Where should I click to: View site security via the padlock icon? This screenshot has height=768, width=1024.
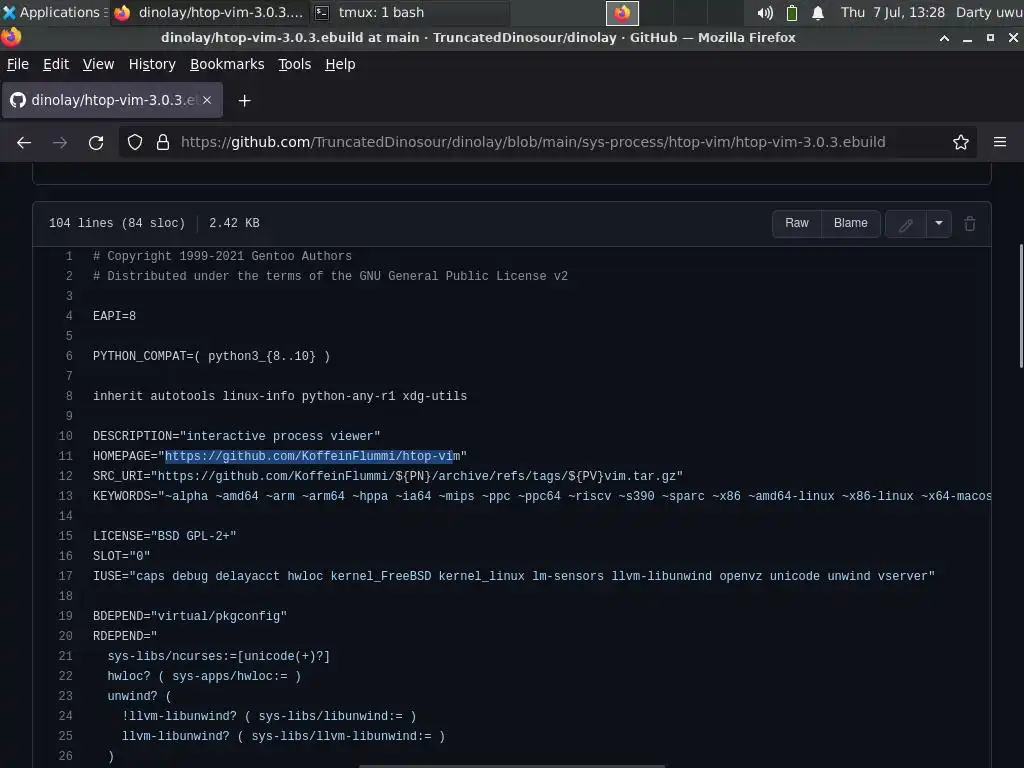click(163, 142)
